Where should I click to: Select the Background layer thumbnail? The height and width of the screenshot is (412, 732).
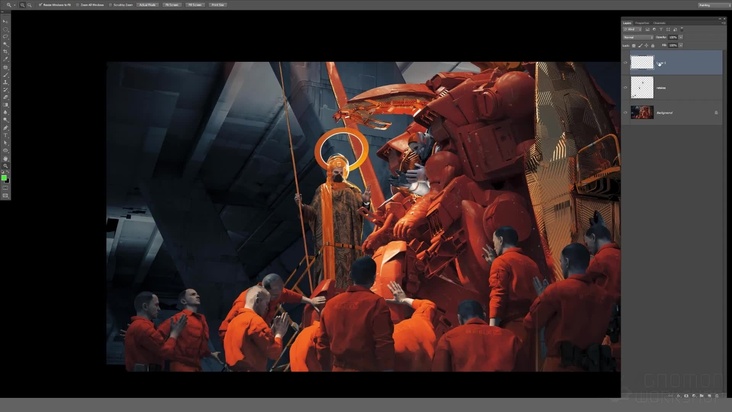point(642,112)
